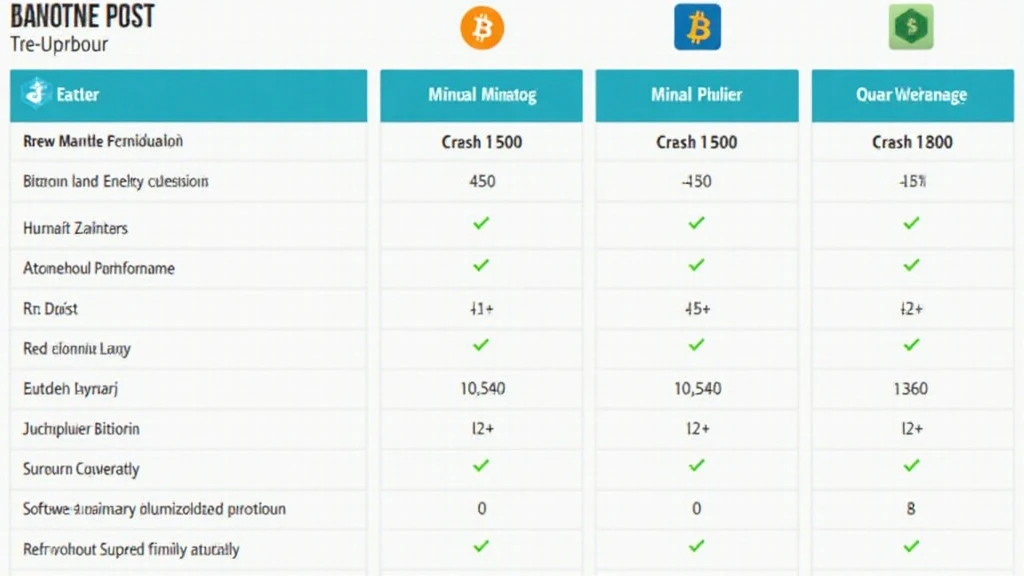Click Refrwohout Supred checkmark in Minal Phulier column
This screenshot has height=576, width=1024.
coord(697,546)
